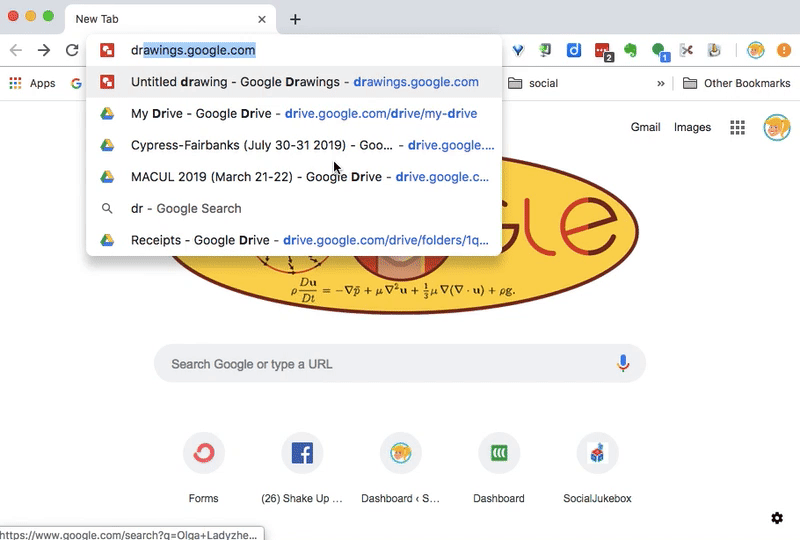800x540 pixels.
Task: Go back with the browser back arrow
Action: (16, 50)
